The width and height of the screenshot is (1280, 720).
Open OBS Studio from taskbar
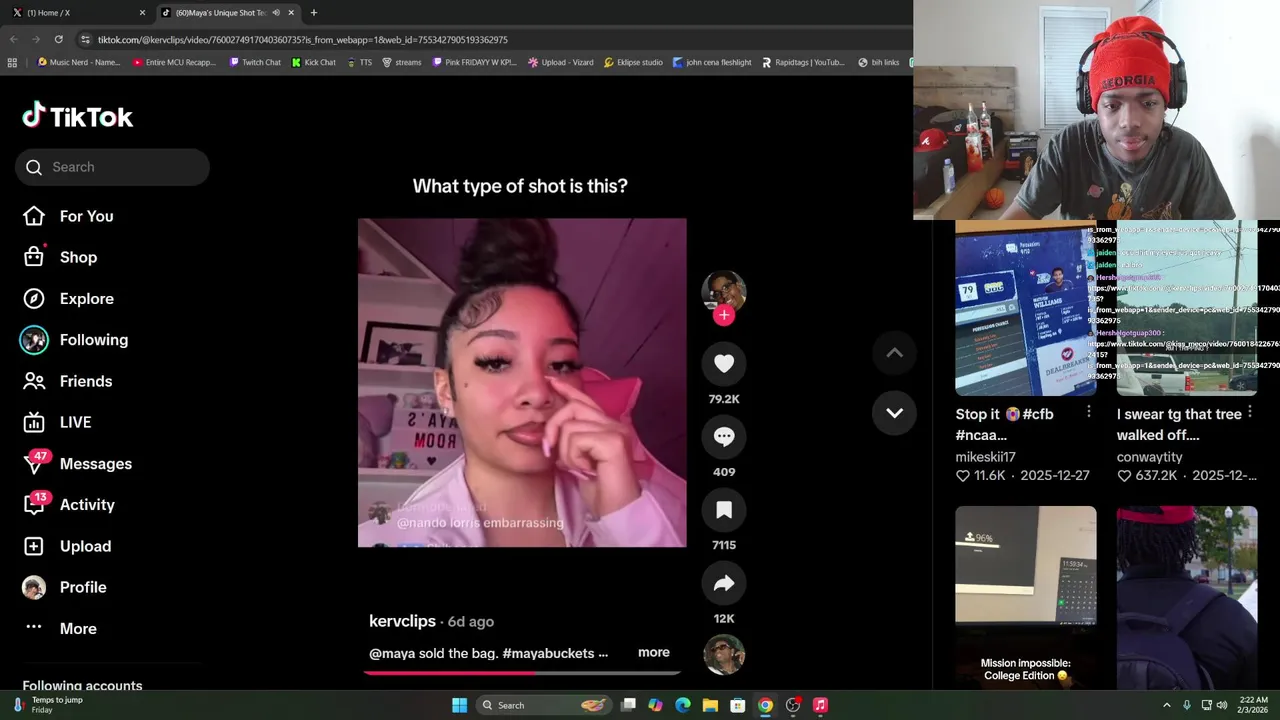click(793, 705)
